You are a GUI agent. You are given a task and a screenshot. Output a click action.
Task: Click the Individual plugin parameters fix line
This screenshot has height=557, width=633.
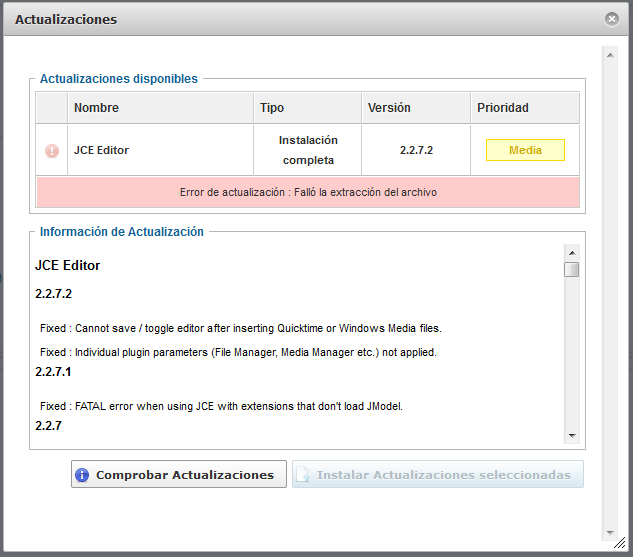click(x=238, y=352)
